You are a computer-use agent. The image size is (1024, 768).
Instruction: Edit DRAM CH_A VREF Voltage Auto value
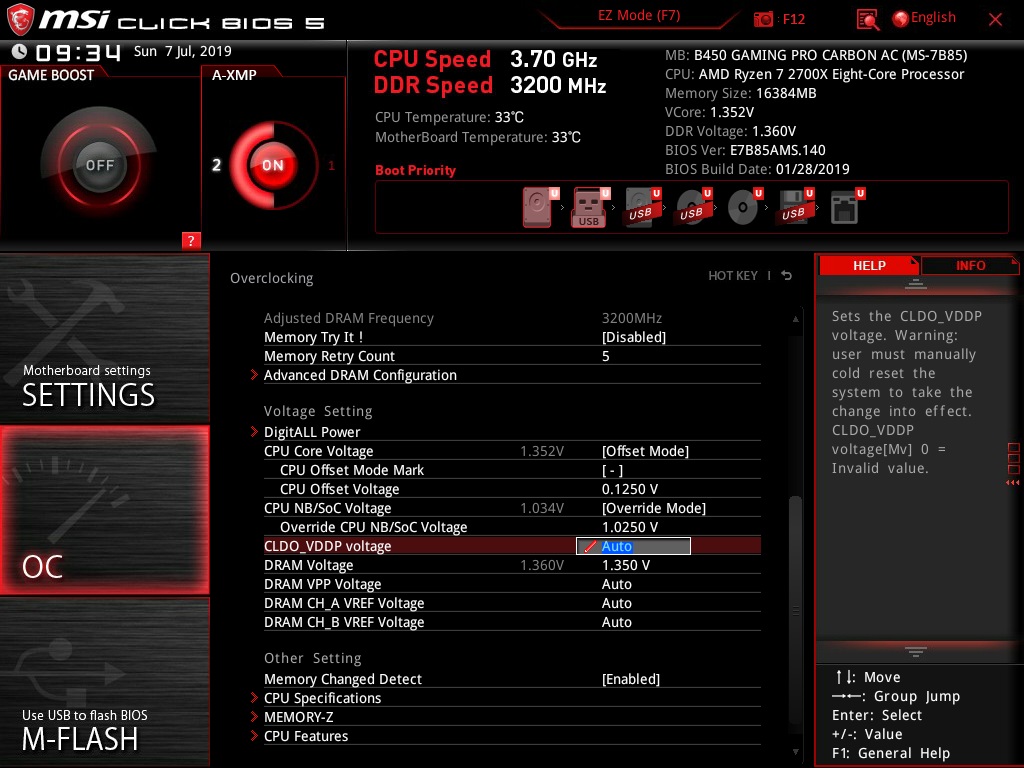[x=616, y=603]
